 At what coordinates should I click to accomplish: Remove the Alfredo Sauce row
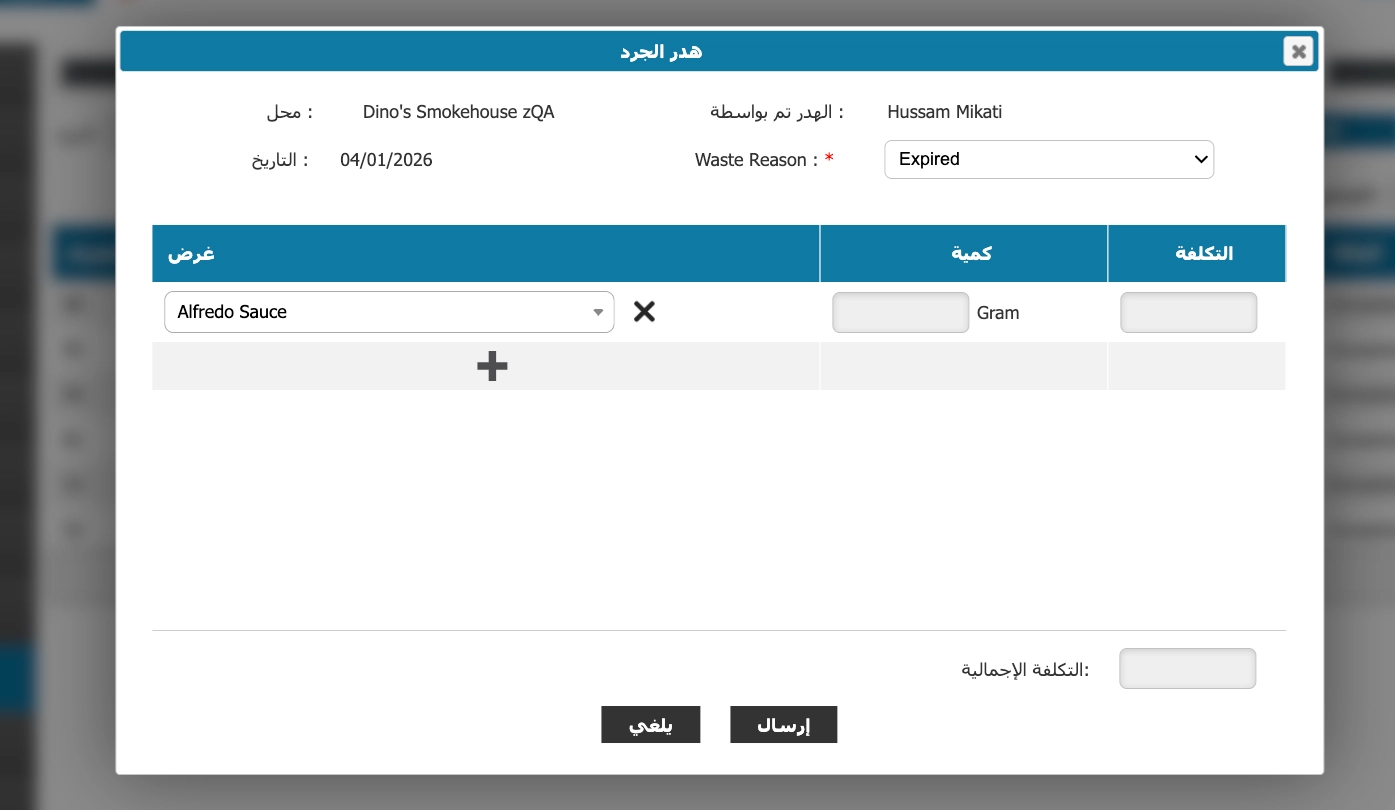pos(644,312)
